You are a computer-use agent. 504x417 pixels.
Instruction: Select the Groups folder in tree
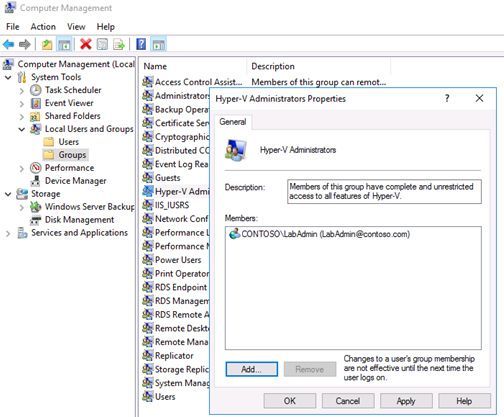coord(72,155)
